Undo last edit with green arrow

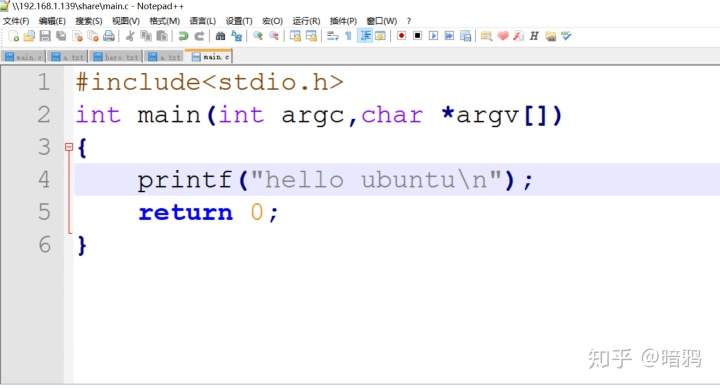pos(183,36)
